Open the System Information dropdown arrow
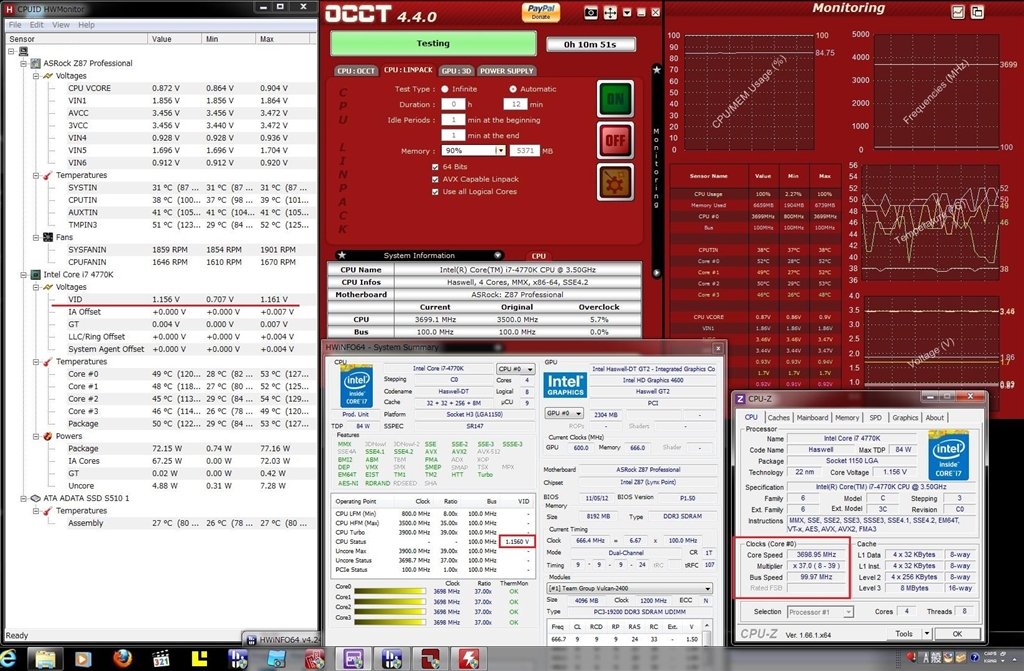 (x=498, y=255)
